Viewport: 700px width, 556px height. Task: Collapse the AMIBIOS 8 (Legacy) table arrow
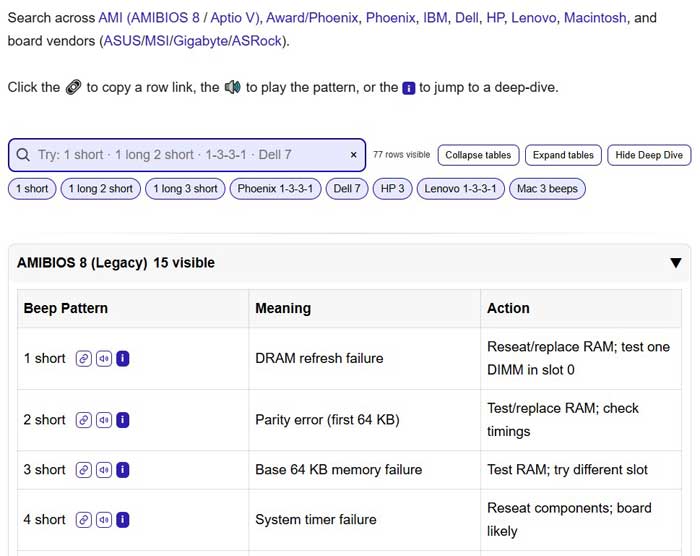[676, 263]
